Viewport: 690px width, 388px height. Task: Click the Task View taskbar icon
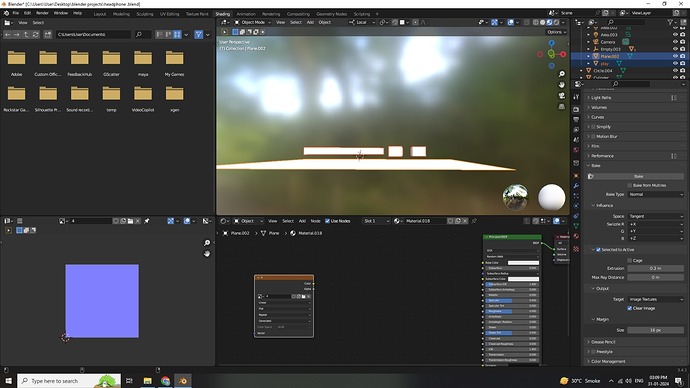pos(129,381)
